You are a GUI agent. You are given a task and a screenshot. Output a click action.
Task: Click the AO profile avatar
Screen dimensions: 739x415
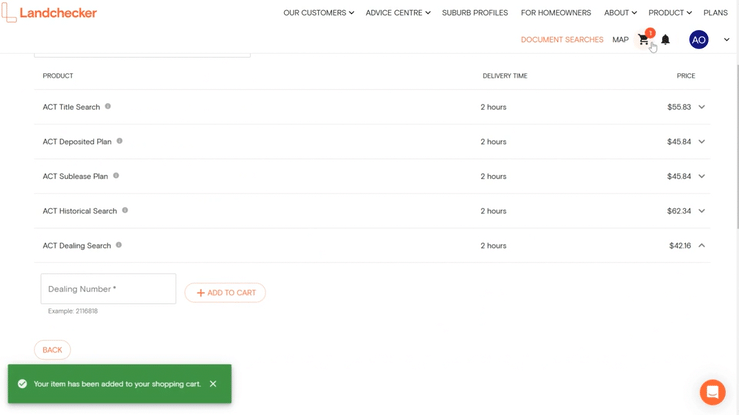point(698,40)
